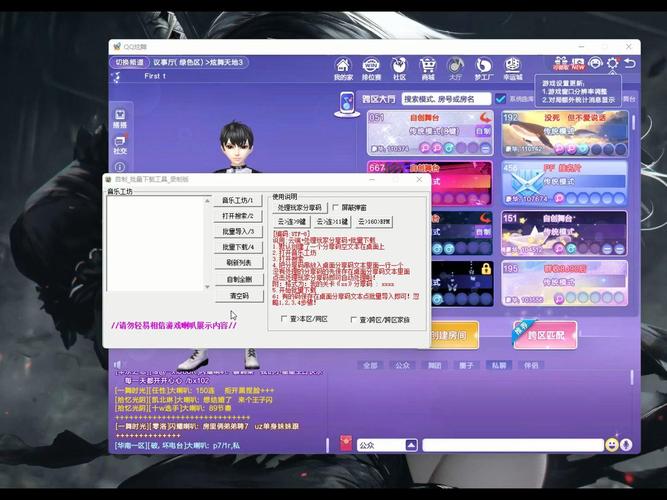Open NEW badge event icon
This screenshot has height=500, width=667.
(578, 63)
